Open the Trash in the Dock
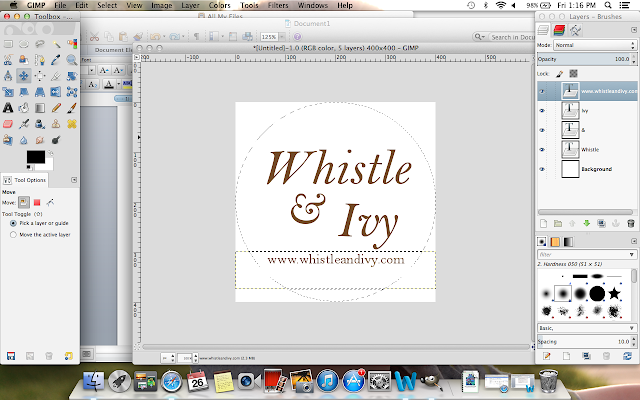The image size is (640, 400). click(548, 381)
